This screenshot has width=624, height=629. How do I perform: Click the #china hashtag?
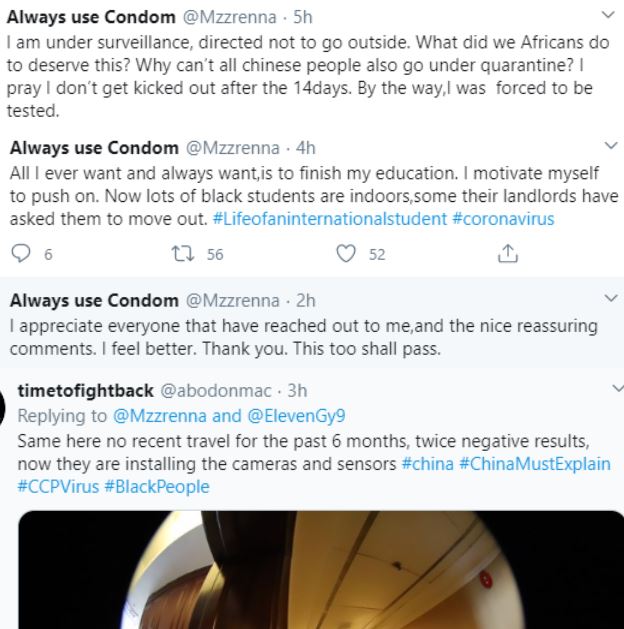click(427, 465)
